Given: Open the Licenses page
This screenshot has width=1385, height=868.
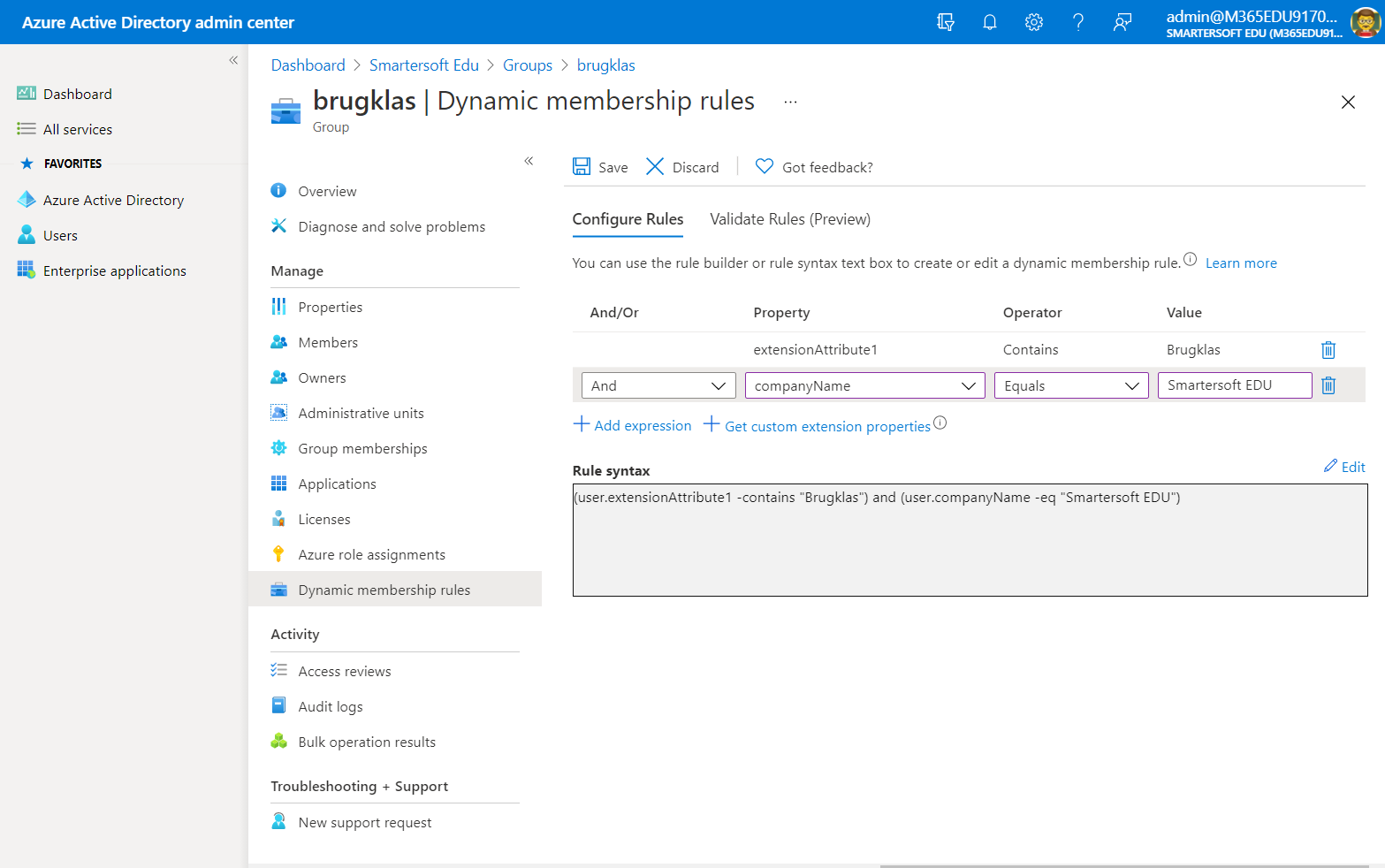Looking at the screenshot, I should tap(323, 519).
